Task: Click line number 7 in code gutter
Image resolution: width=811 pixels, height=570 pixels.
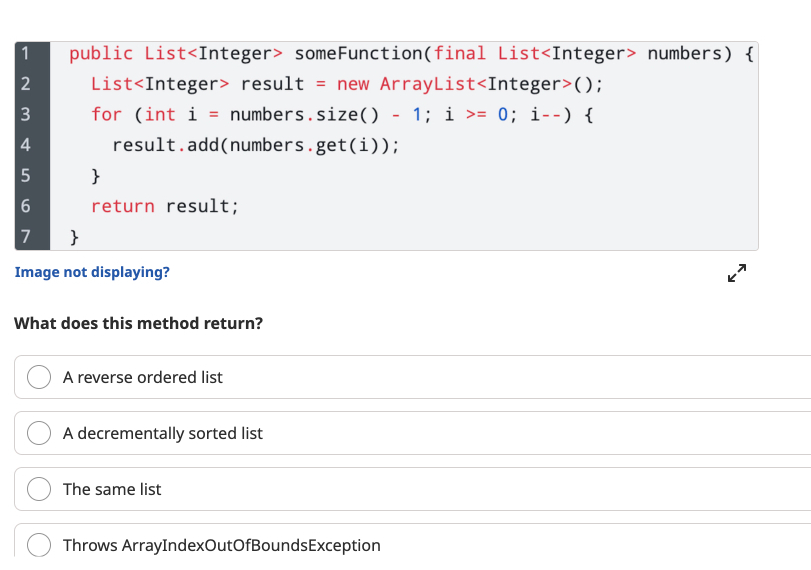Action: tap(25, 236)
